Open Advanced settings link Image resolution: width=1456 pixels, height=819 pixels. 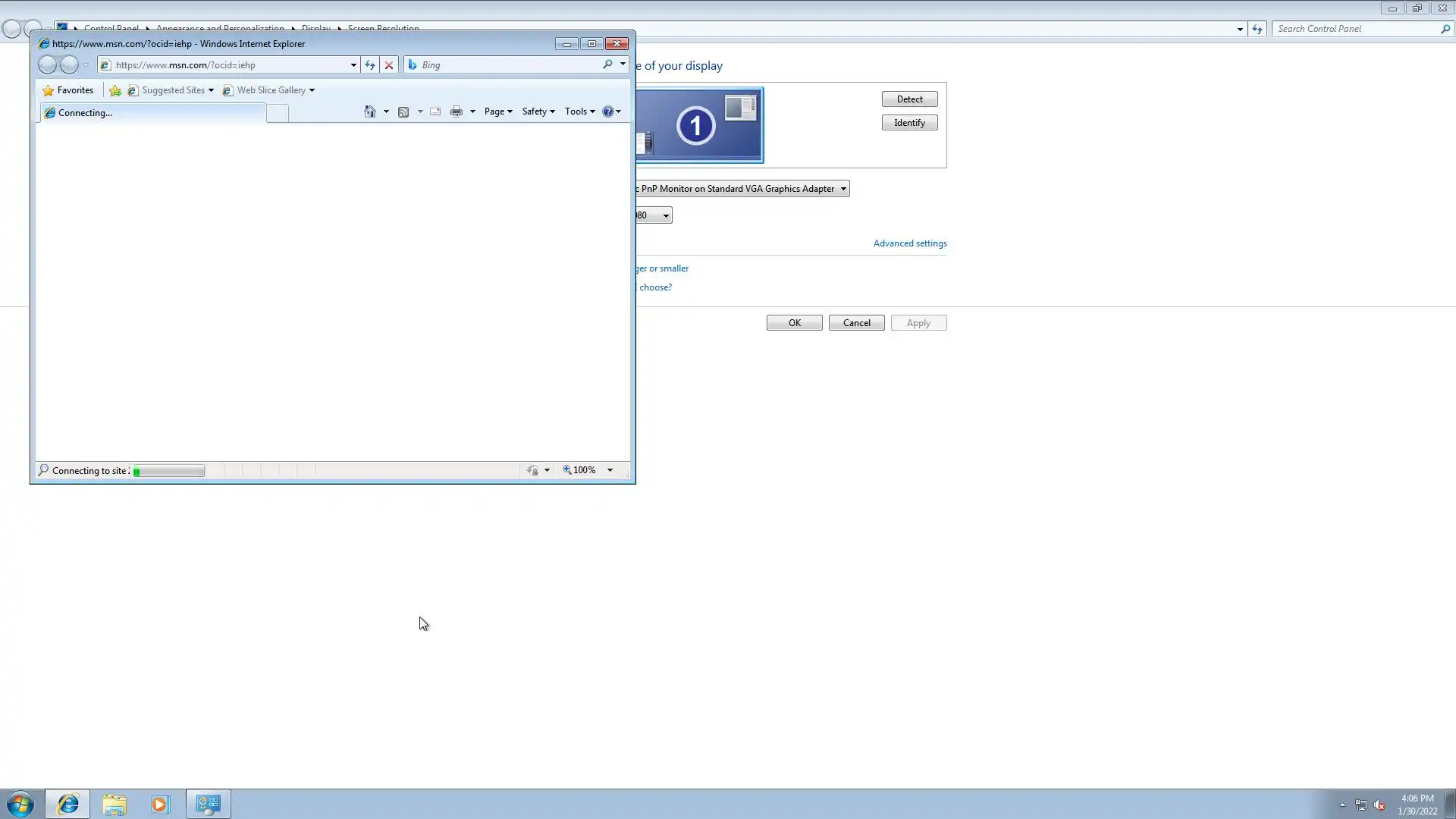point(909,243)
